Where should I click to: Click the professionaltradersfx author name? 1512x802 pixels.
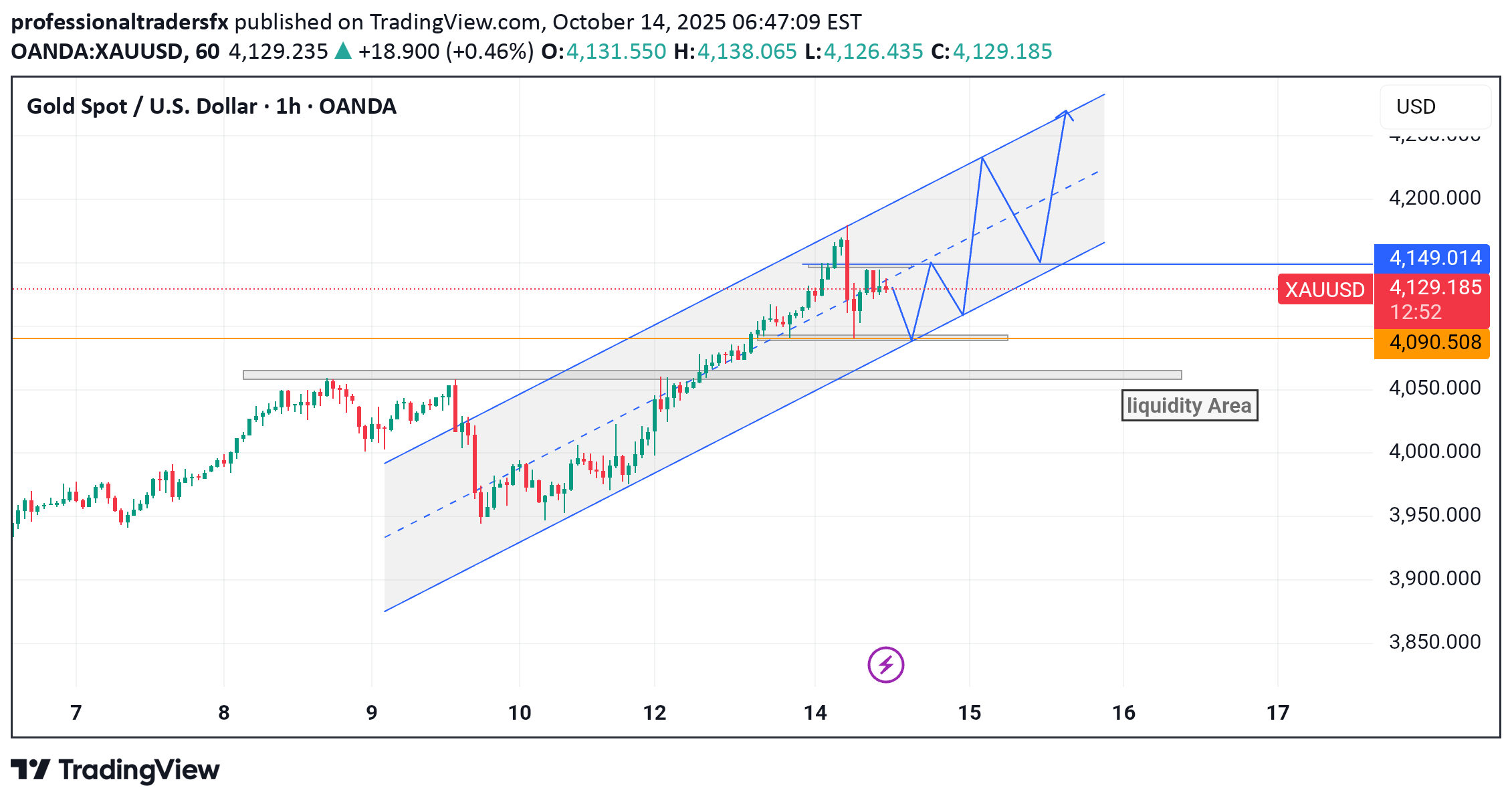click(120, 22)
